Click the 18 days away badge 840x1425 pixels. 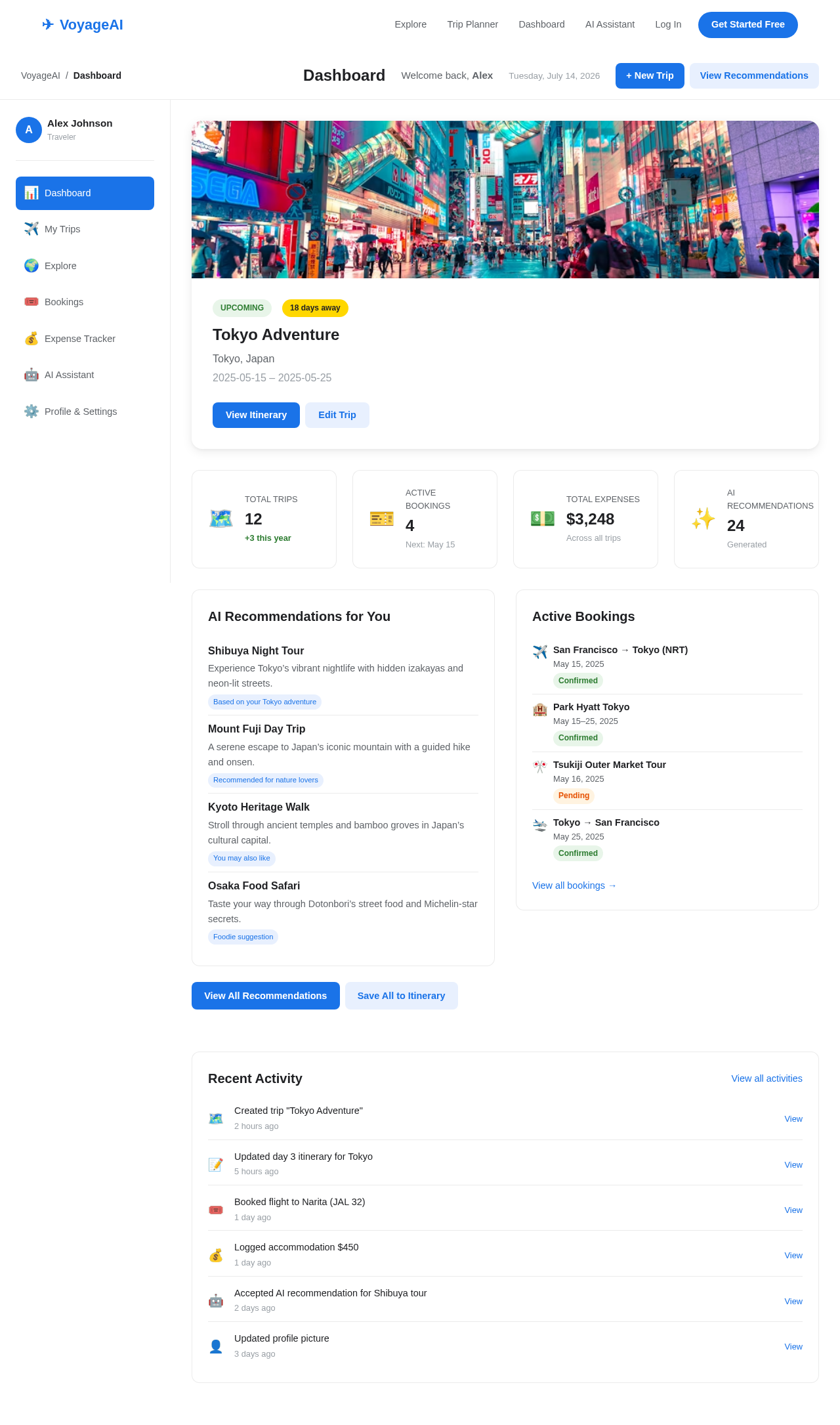tap(315, 308)
